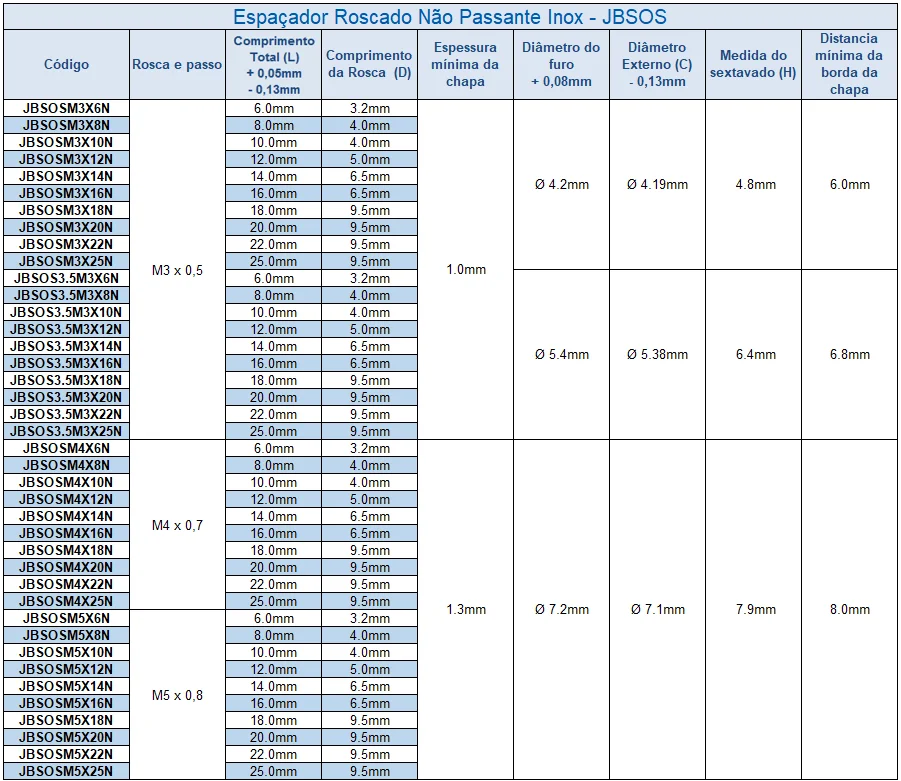Select code cell JBSOSM4X22N

tap(67, 584)
